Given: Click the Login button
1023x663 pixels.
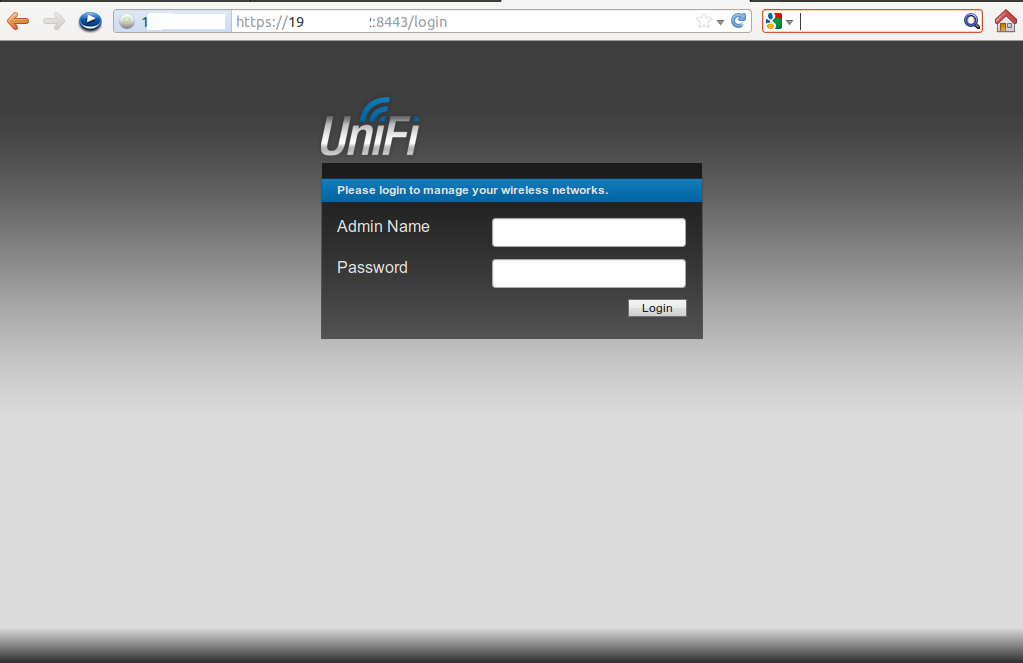Looking at the screenshot, I should pos(657,308).
